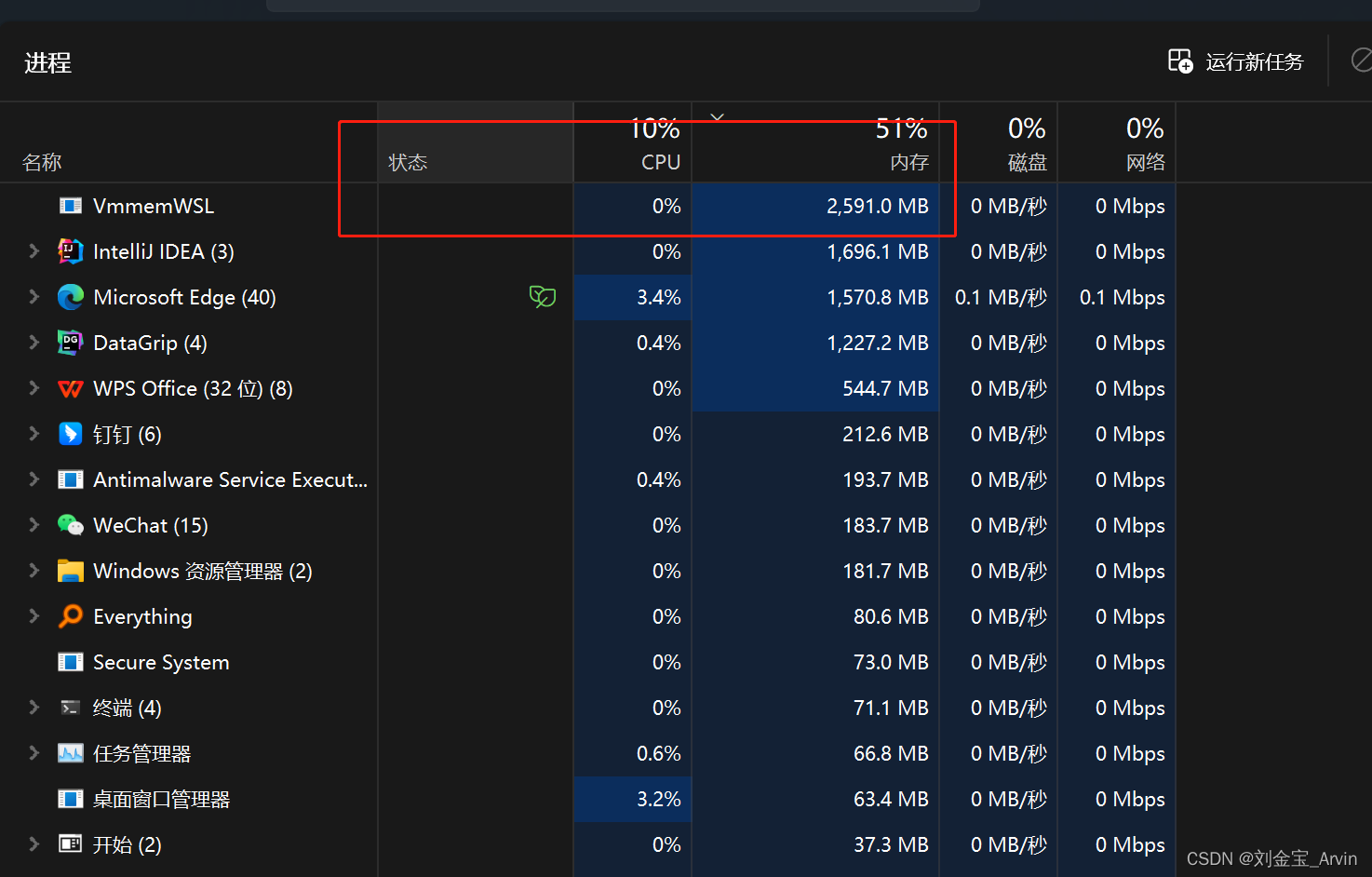Select the 开始 (2) process name
This screenshot has height=877, width=1372.
click(128, 844)
